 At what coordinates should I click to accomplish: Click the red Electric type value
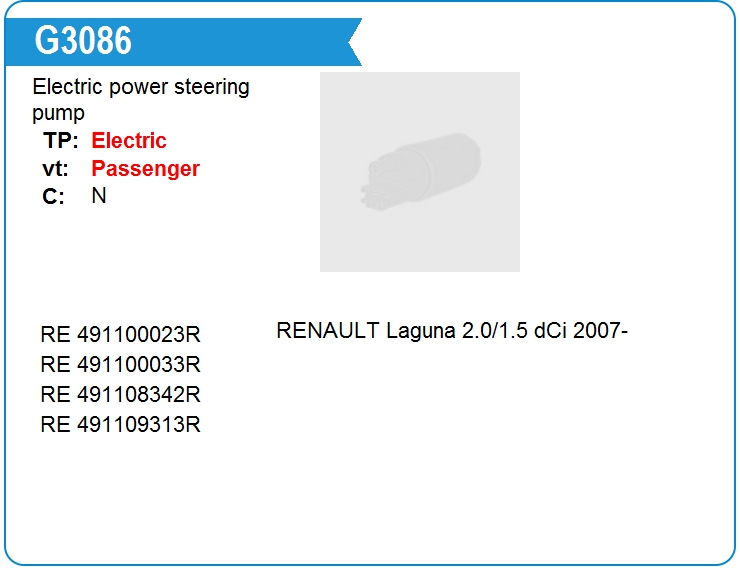[129, 141]
